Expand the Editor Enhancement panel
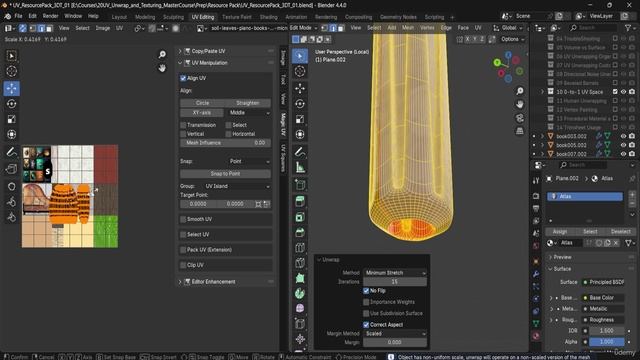640x360 pixels. tap(180, 282)
